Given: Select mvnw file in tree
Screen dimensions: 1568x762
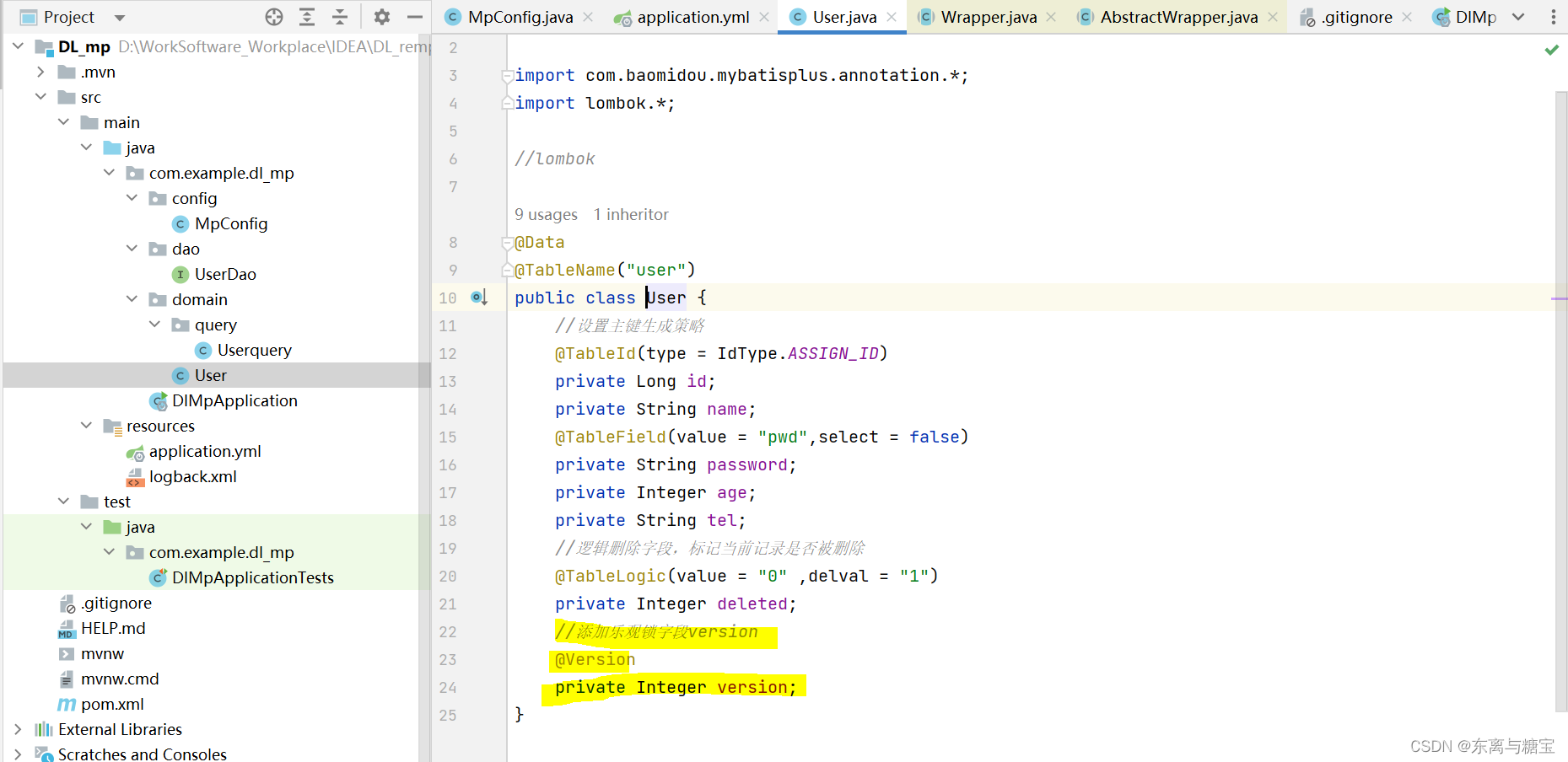Looking at the screenshot, I should click(x=102, y=653).
